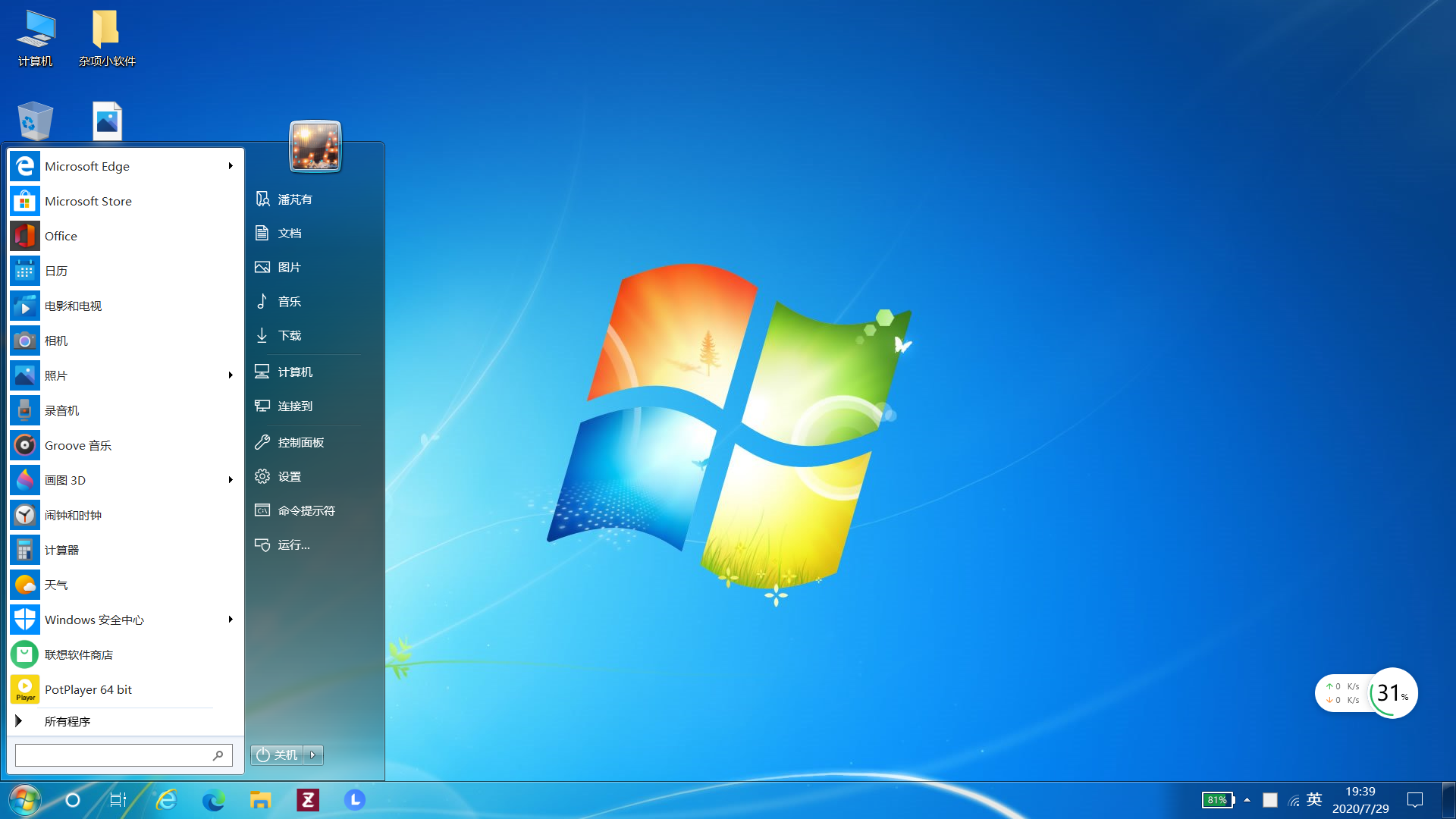Open 音乐 music folder

click(x=307, y=302)
